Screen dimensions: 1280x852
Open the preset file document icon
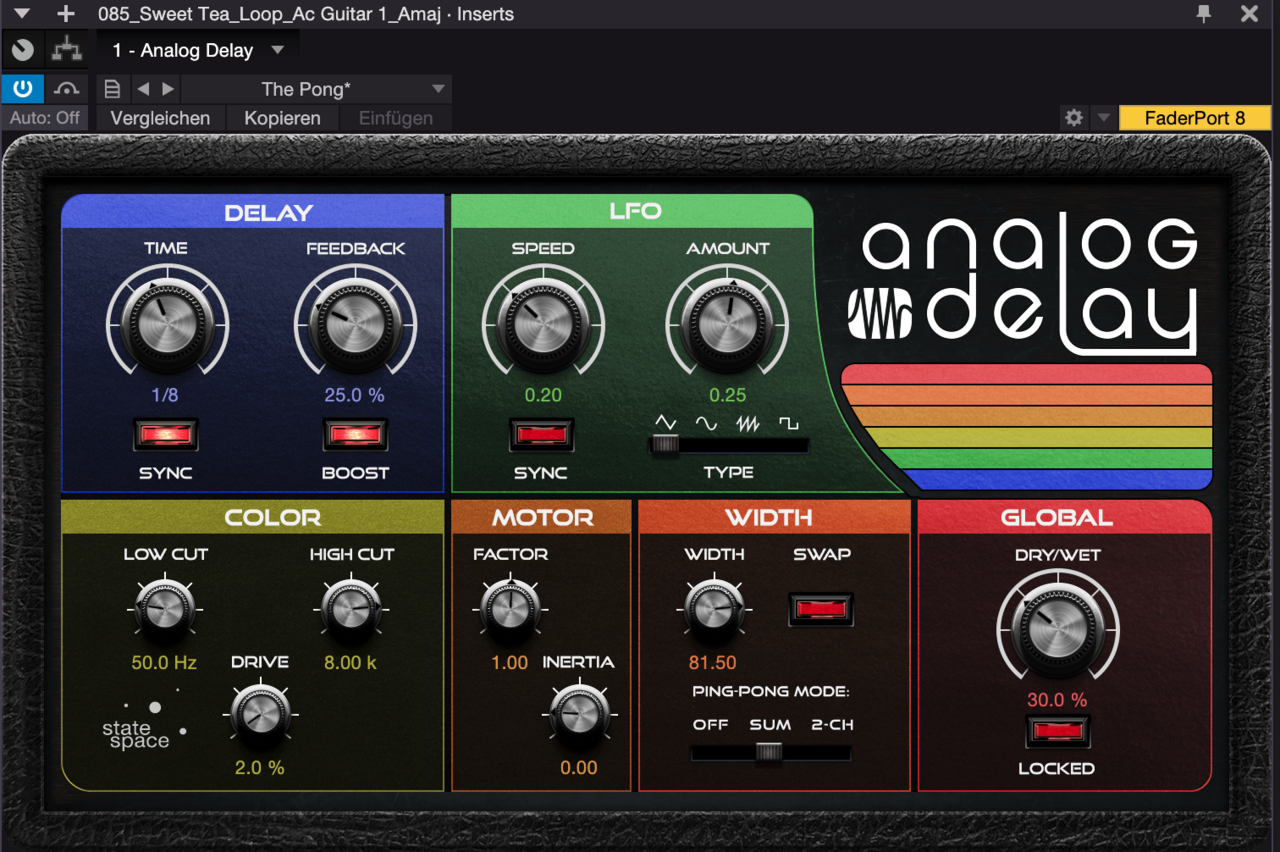pos(112,89)
